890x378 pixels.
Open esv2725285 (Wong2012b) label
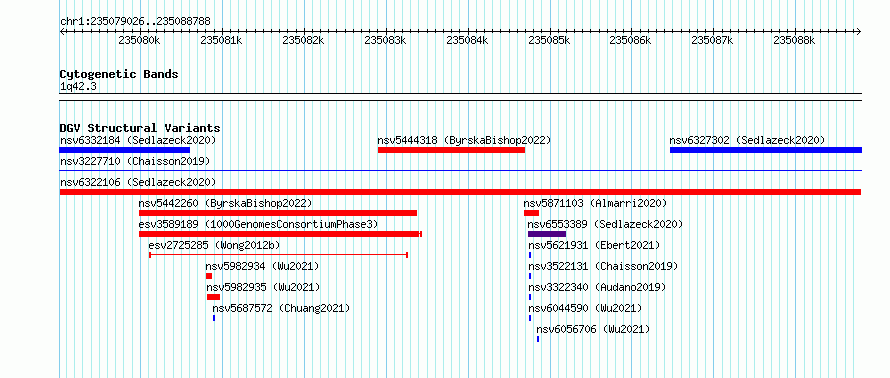click(x=215, y=245)
